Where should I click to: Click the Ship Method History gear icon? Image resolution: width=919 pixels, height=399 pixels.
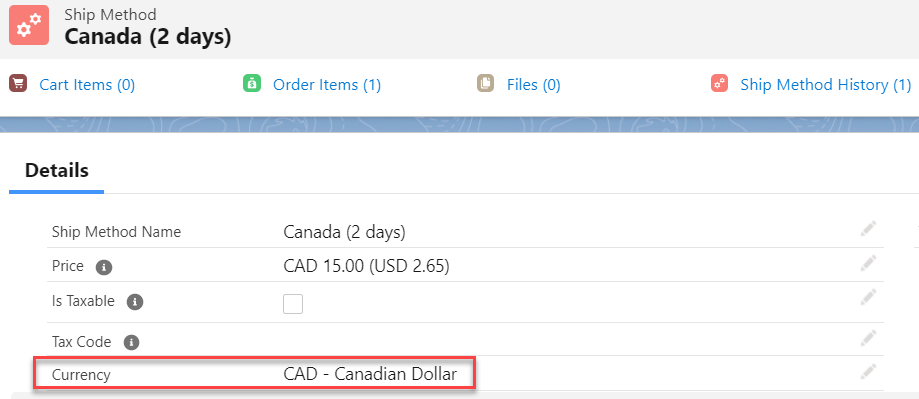(719, 84)
